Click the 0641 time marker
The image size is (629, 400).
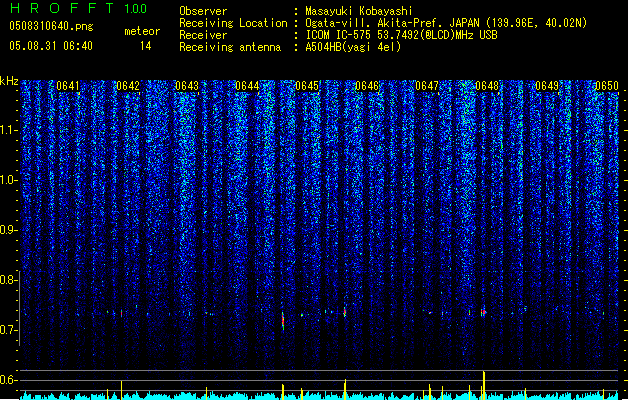pyautogui.click(x=68, y=86)
